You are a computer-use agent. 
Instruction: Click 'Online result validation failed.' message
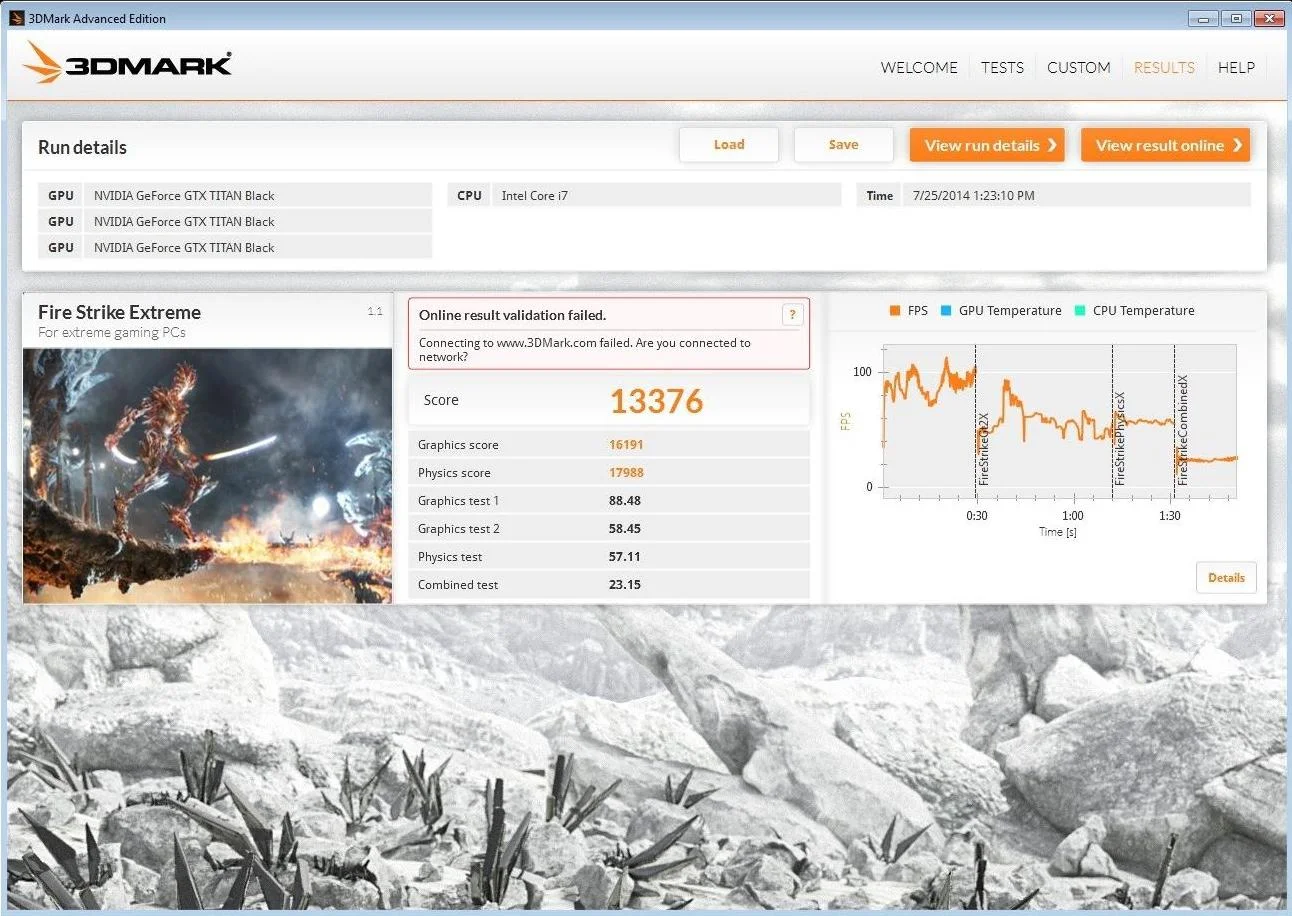tap(512, 315)
